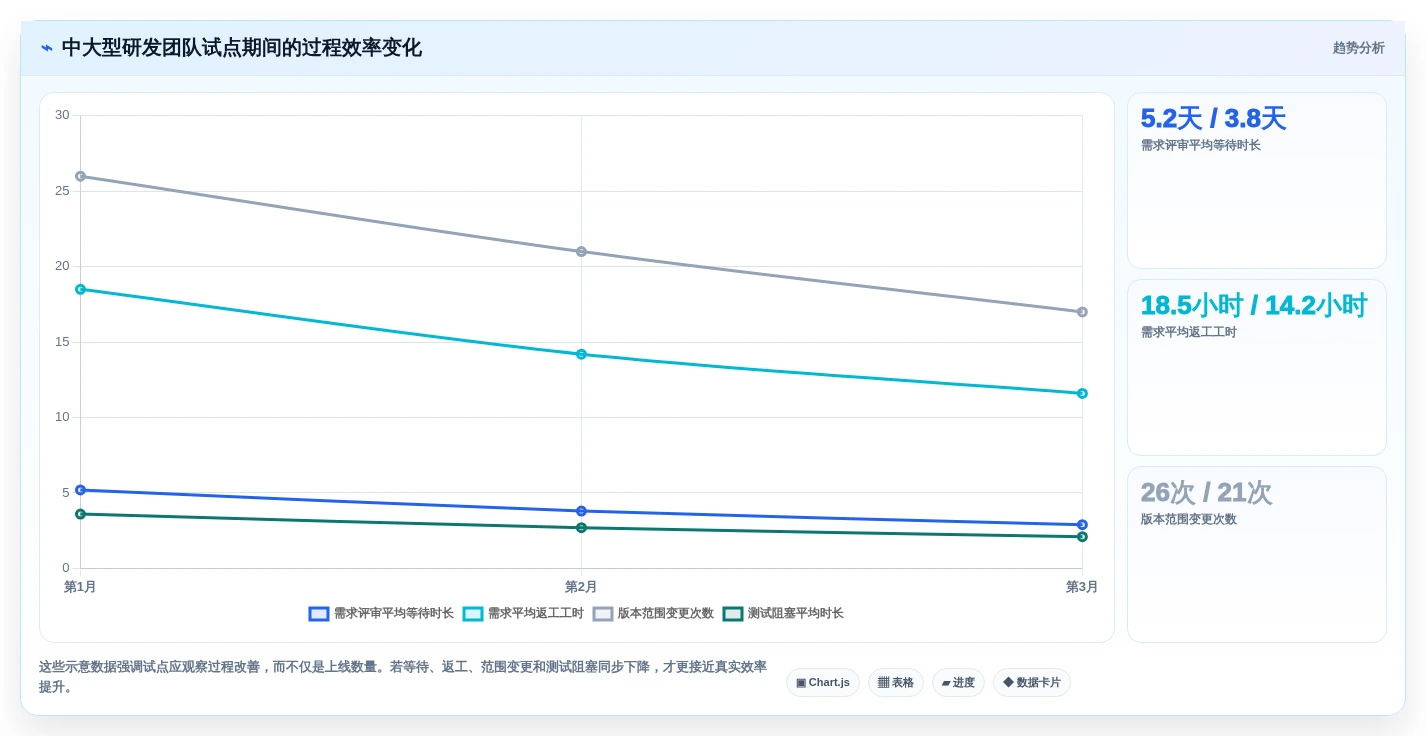Select the 数据卡片 tag
The width and height of the screenshot is (1426, 736).
1032,682
